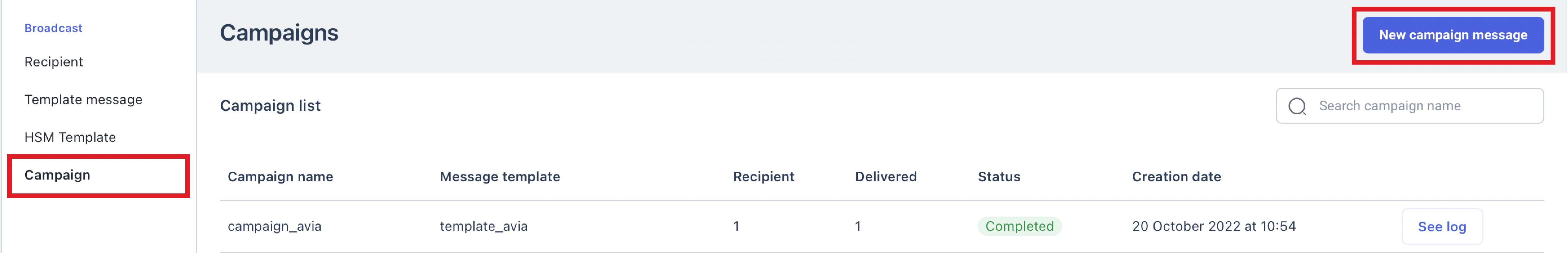
Task: Click the template_avia cell
Action: coord(483,227)
